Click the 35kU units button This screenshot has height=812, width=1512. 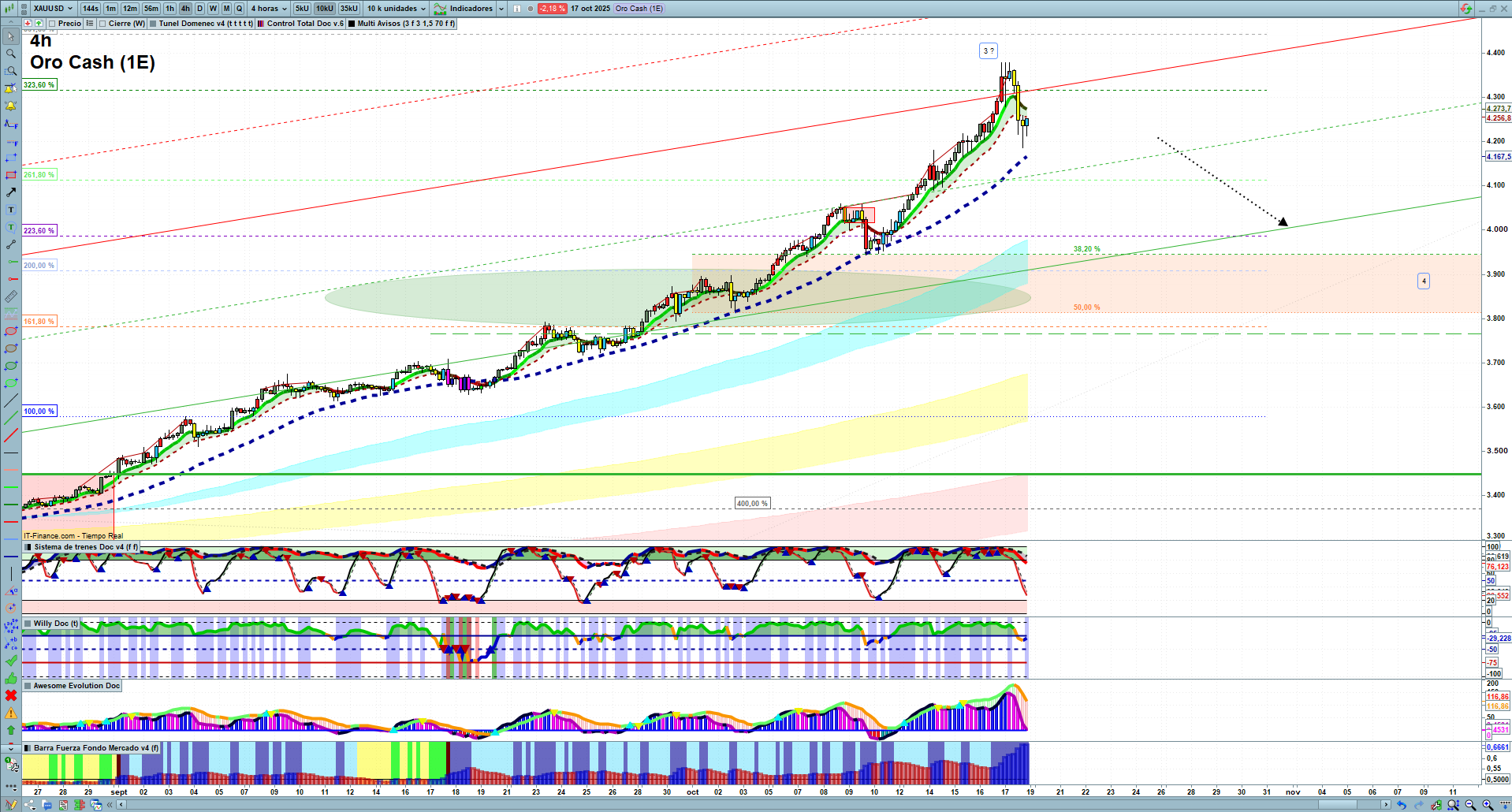349,9
